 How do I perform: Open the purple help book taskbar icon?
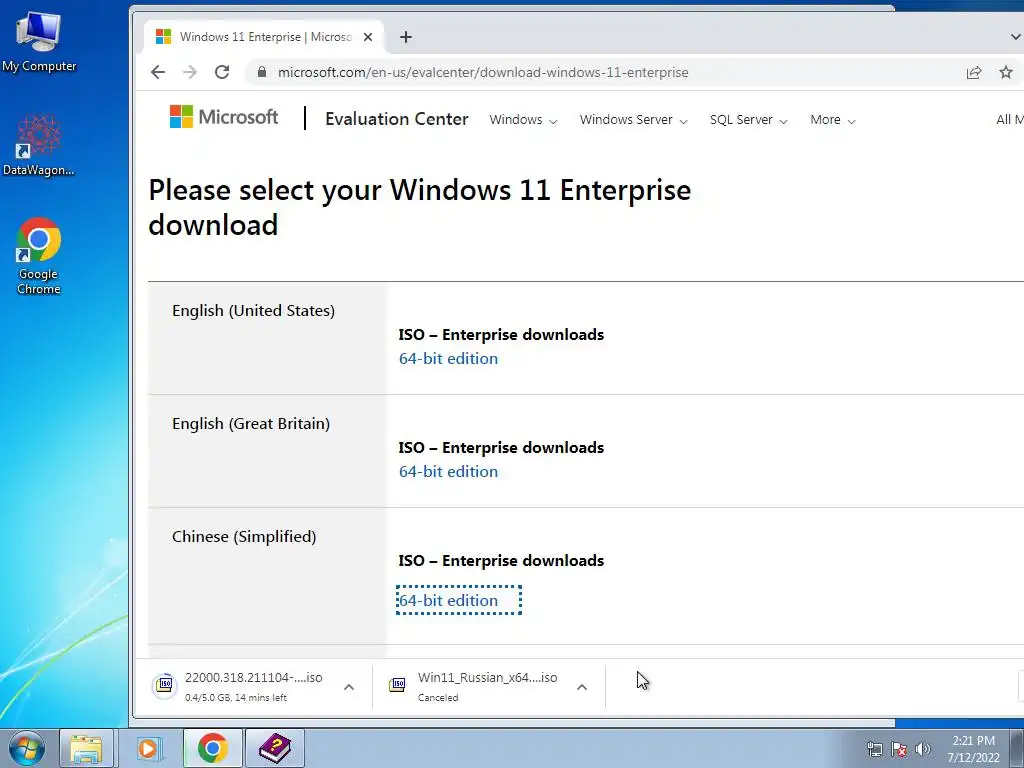click(275, 748)
